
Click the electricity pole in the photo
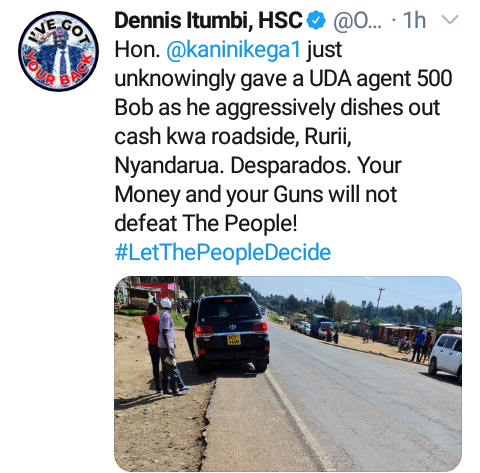coord(379,302)
